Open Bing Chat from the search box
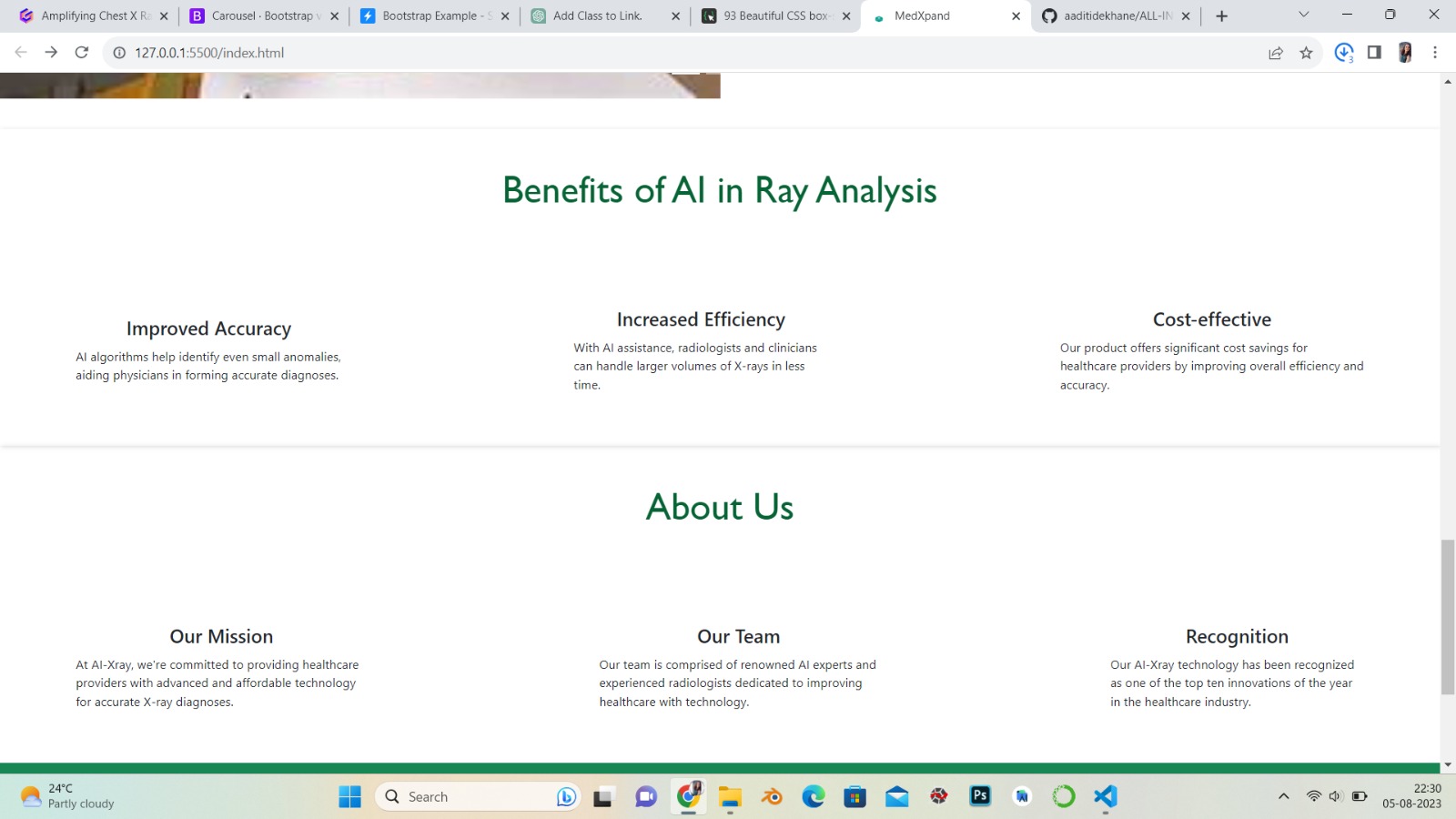 coord(566,797)
